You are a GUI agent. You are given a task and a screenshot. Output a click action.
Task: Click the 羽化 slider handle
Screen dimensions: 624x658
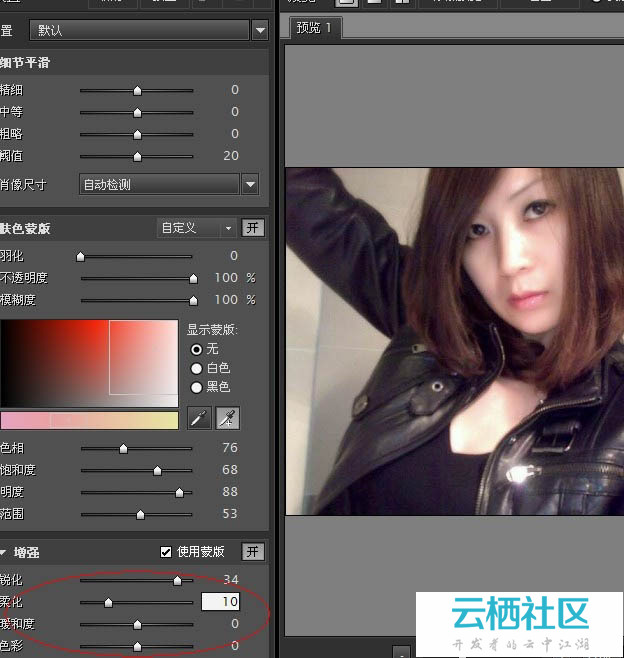[x=80, y=256]
